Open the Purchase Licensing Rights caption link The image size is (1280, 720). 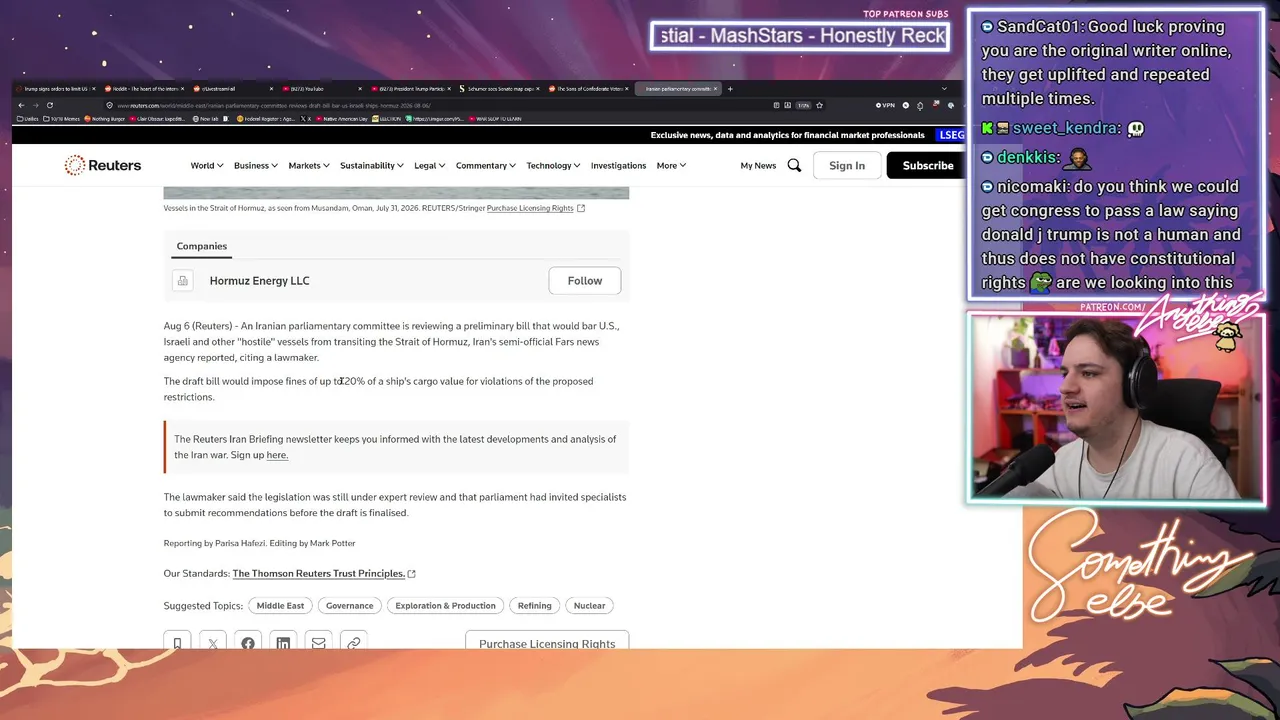(x=530, y=208)
